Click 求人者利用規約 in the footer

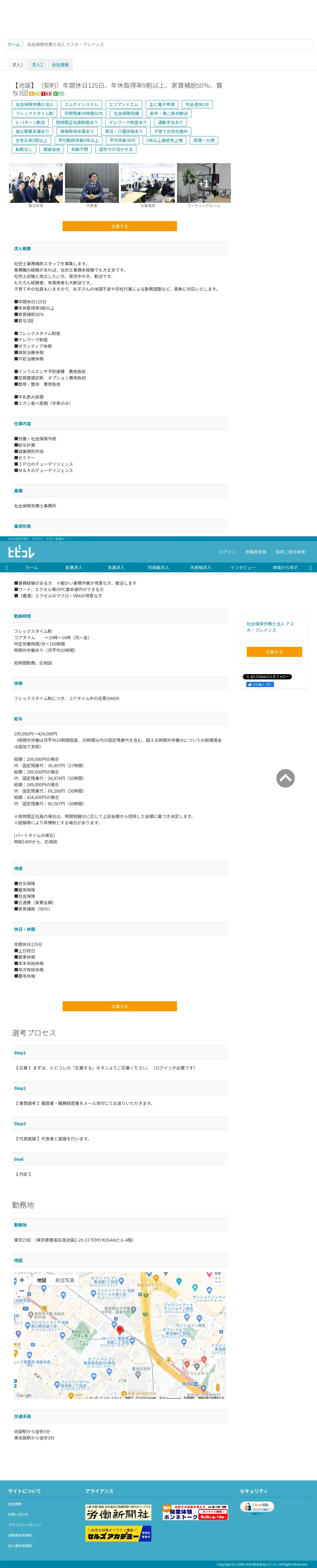coord(20,1546)
